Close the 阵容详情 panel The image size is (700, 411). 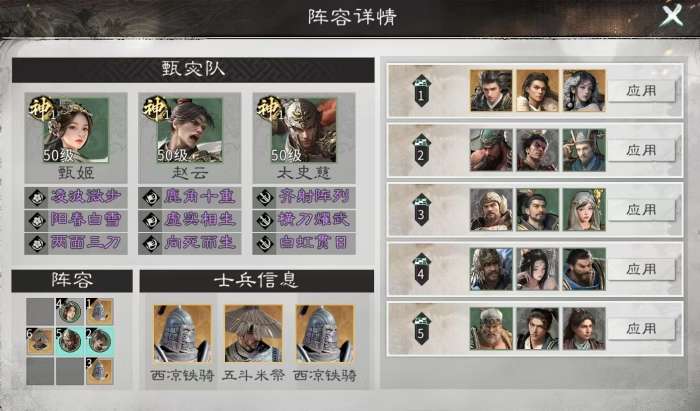point(671,16)
